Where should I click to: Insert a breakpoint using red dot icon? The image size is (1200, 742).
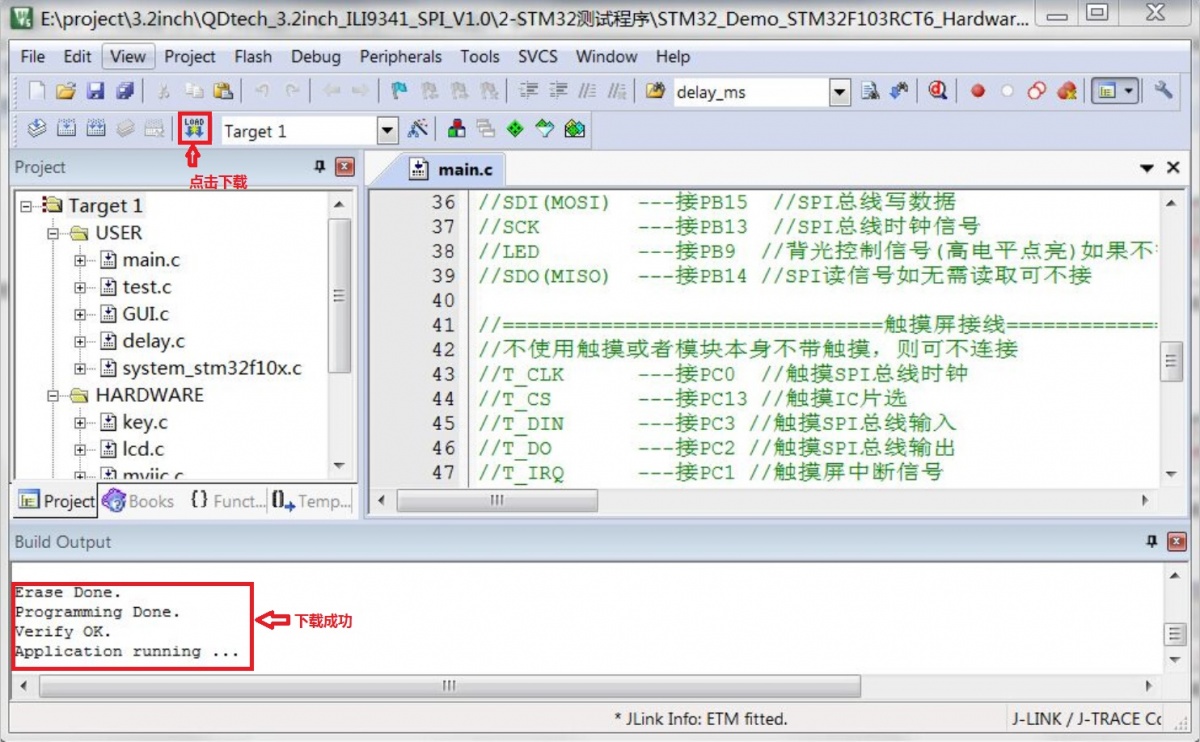click(977, 92)
